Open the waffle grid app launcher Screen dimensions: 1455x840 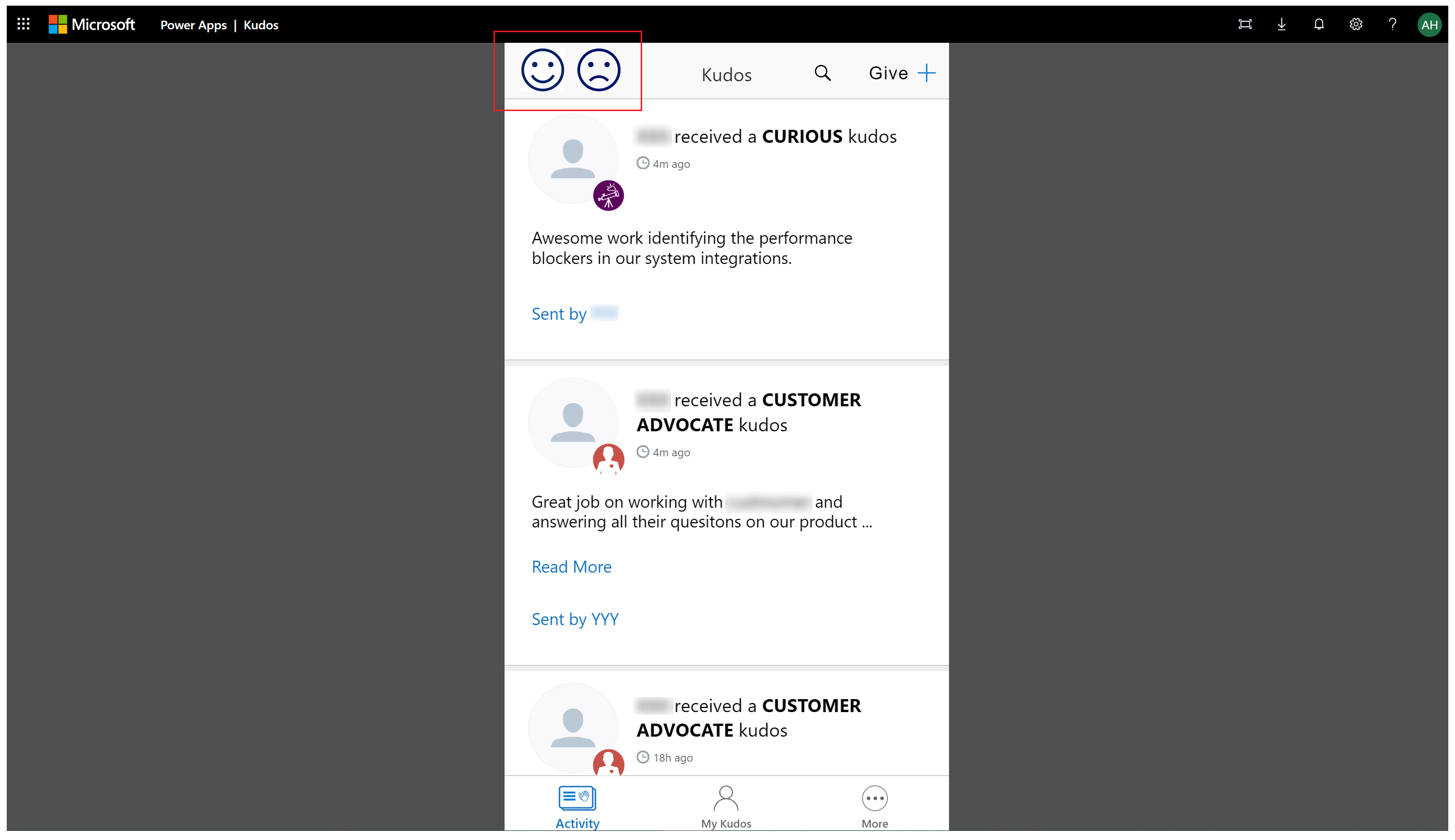(x=23, y=22)
